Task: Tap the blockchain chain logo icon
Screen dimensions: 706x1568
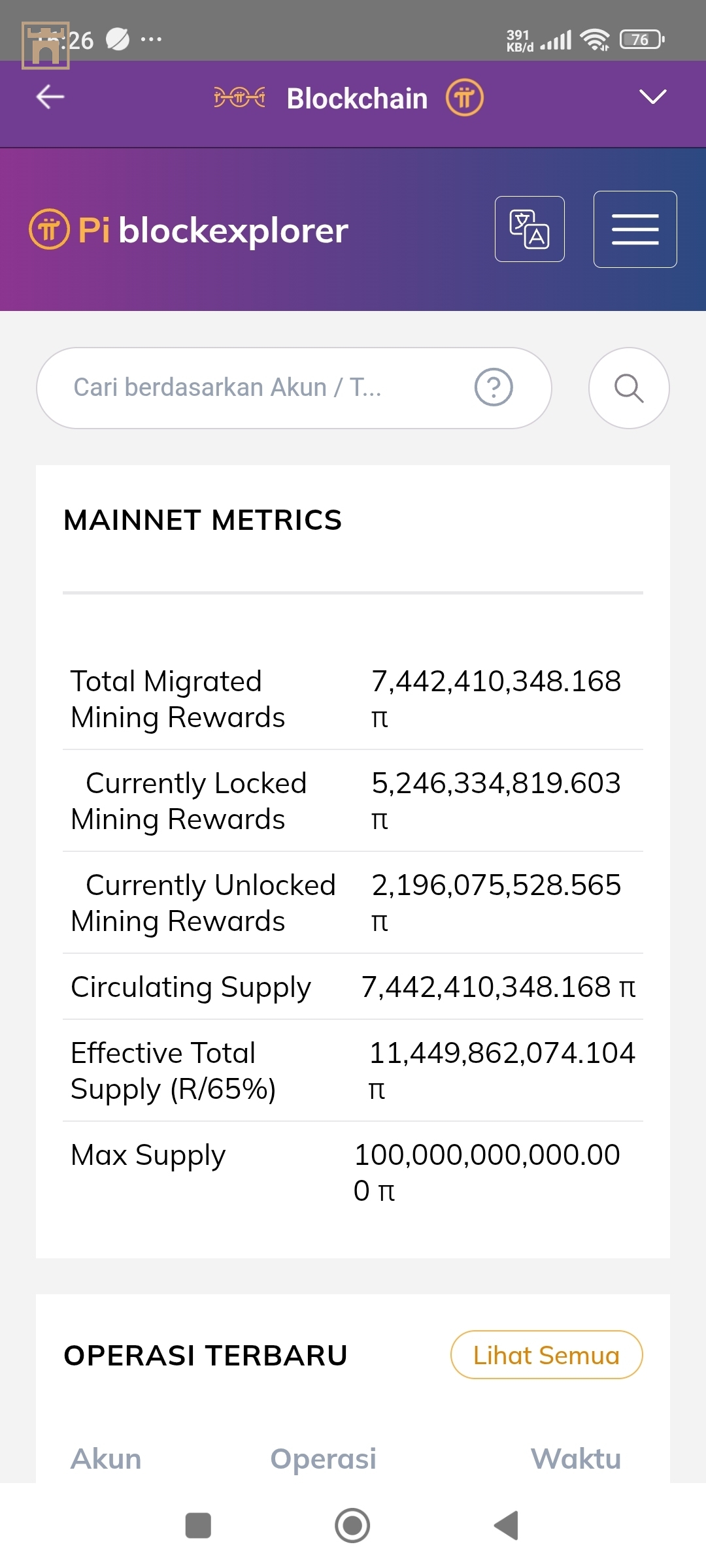Action: (x=240, y=98)
